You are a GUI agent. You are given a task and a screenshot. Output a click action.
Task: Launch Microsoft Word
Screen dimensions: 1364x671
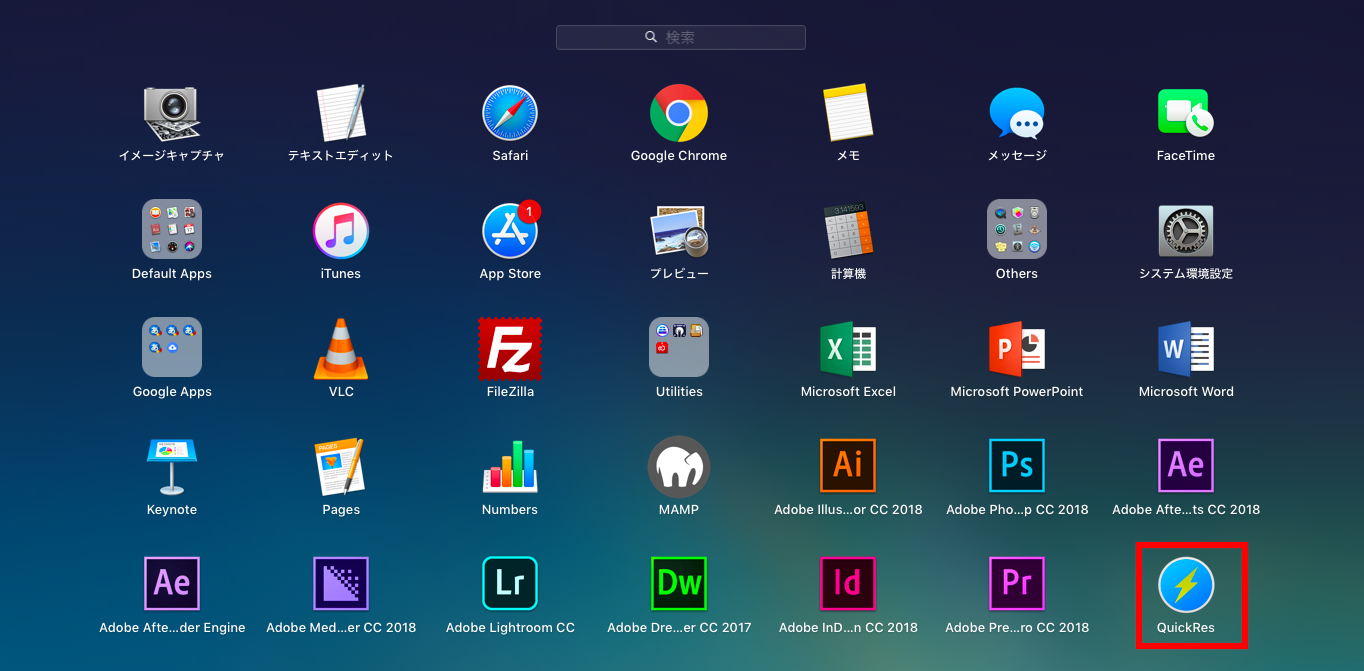coord(1186,349)
